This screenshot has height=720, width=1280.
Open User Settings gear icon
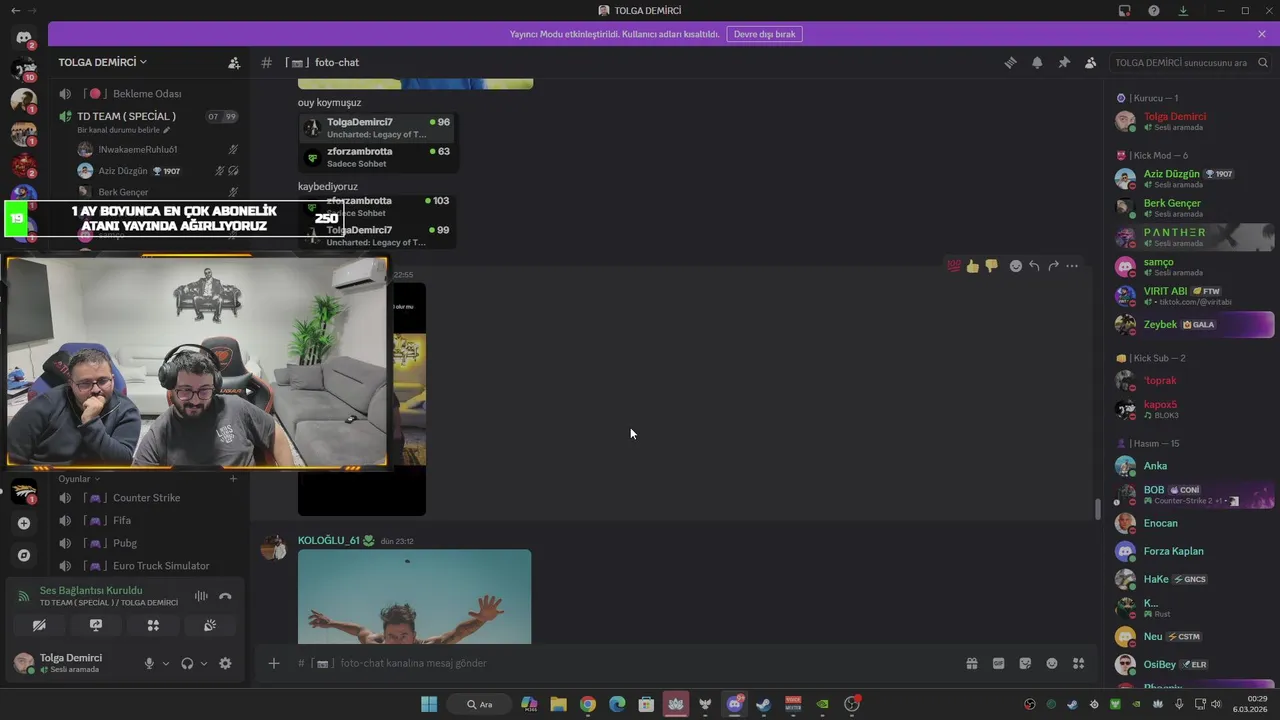[x=225, y=663]
